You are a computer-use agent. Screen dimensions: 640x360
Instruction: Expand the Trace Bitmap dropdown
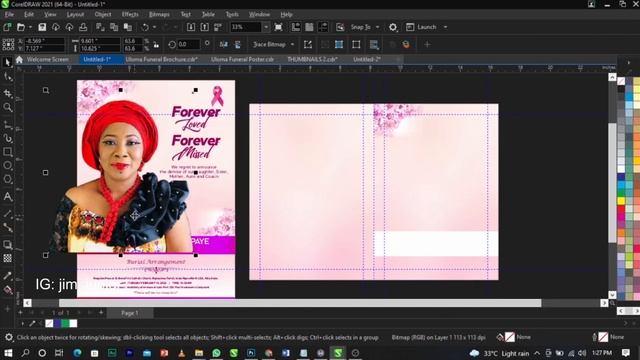tap(292, 44)
